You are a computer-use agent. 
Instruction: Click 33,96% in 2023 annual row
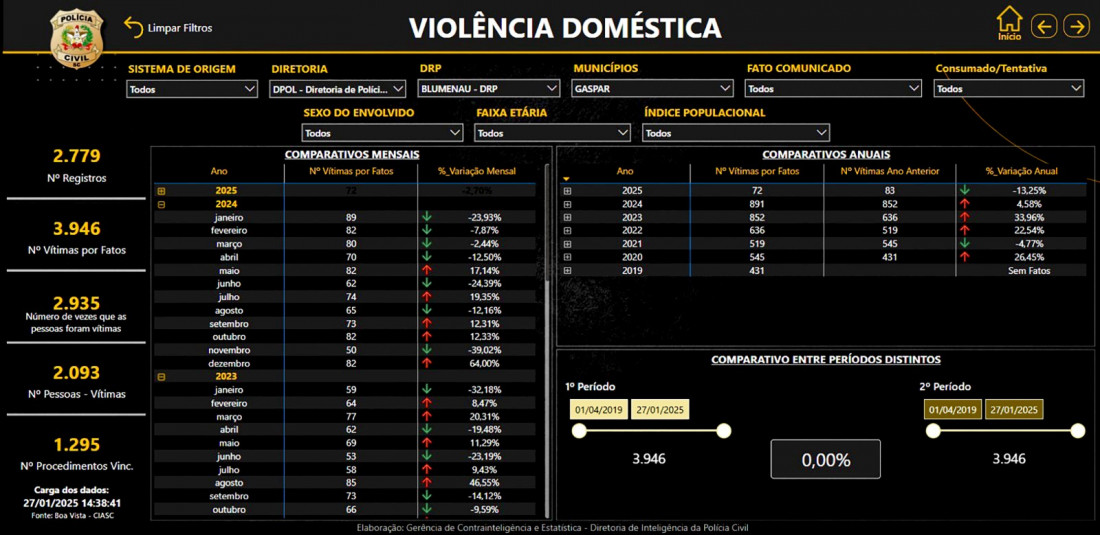[1028, 217]
